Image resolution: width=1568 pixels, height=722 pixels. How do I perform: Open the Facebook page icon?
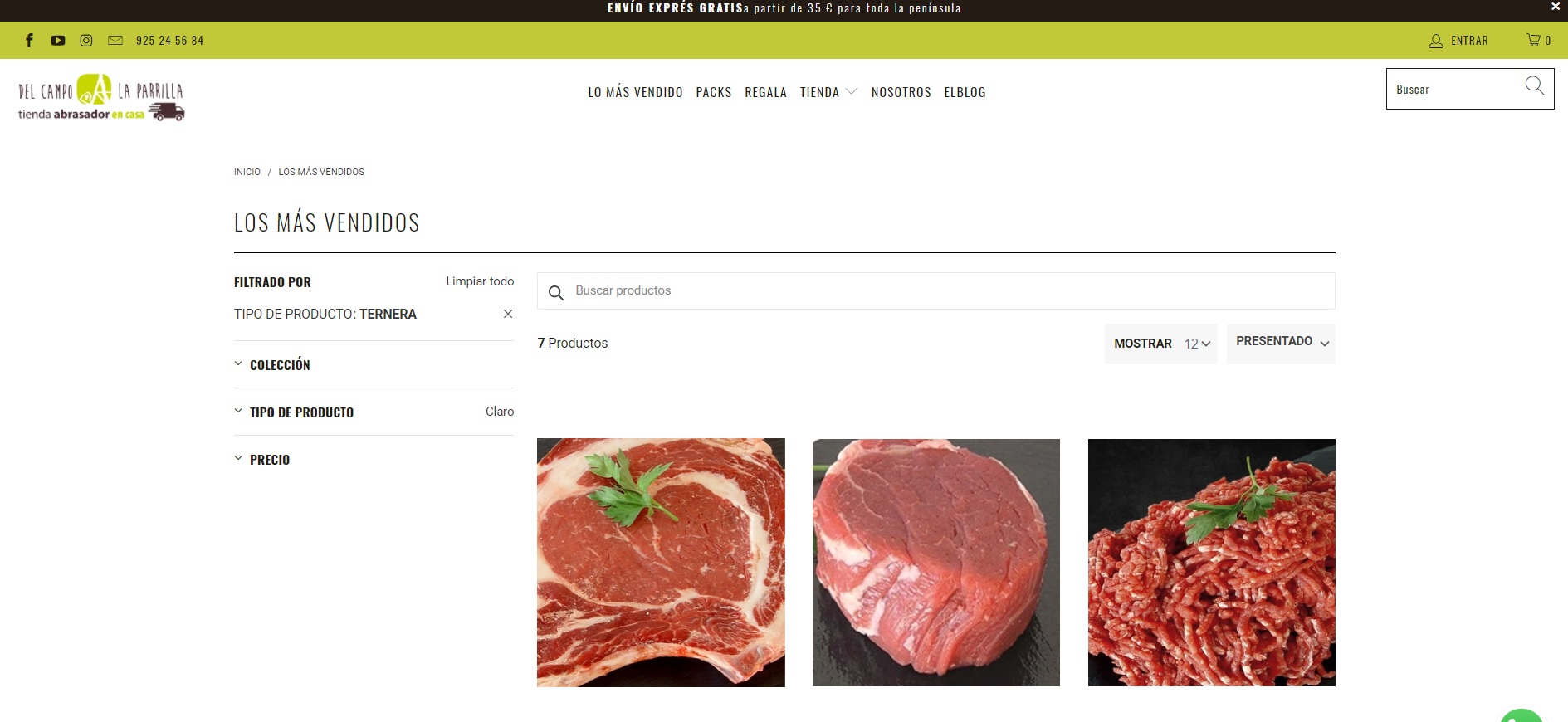pyautogui.click(x=29, y=40)
